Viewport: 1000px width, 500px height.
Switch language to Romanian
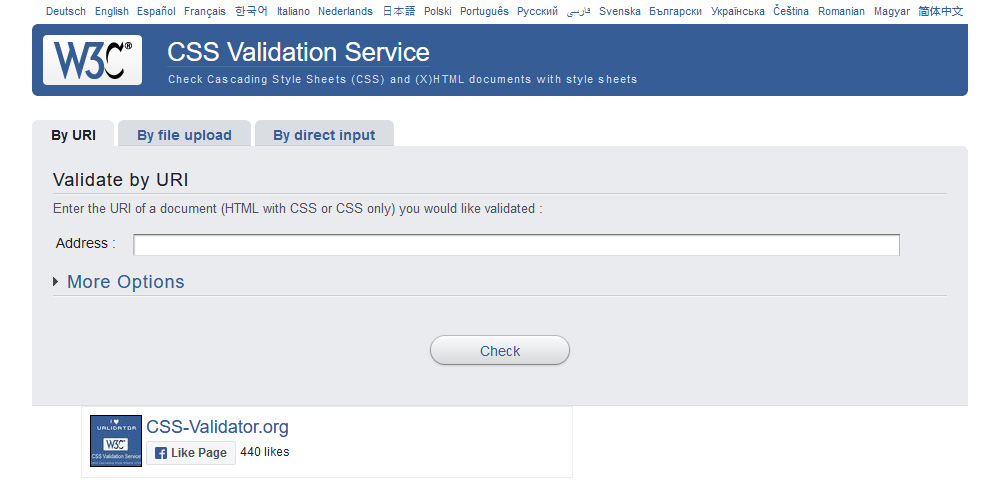842,11
